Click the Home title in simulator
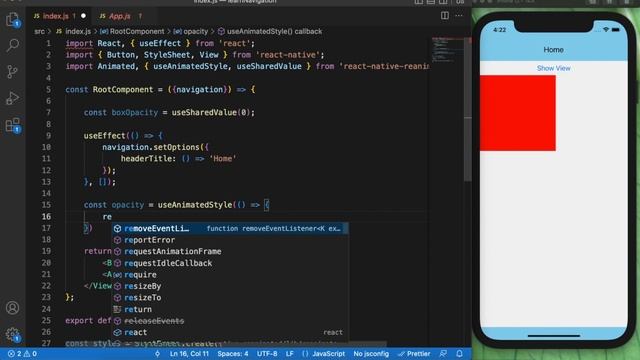Screen dimensions: 640x360 pos(553,50)
